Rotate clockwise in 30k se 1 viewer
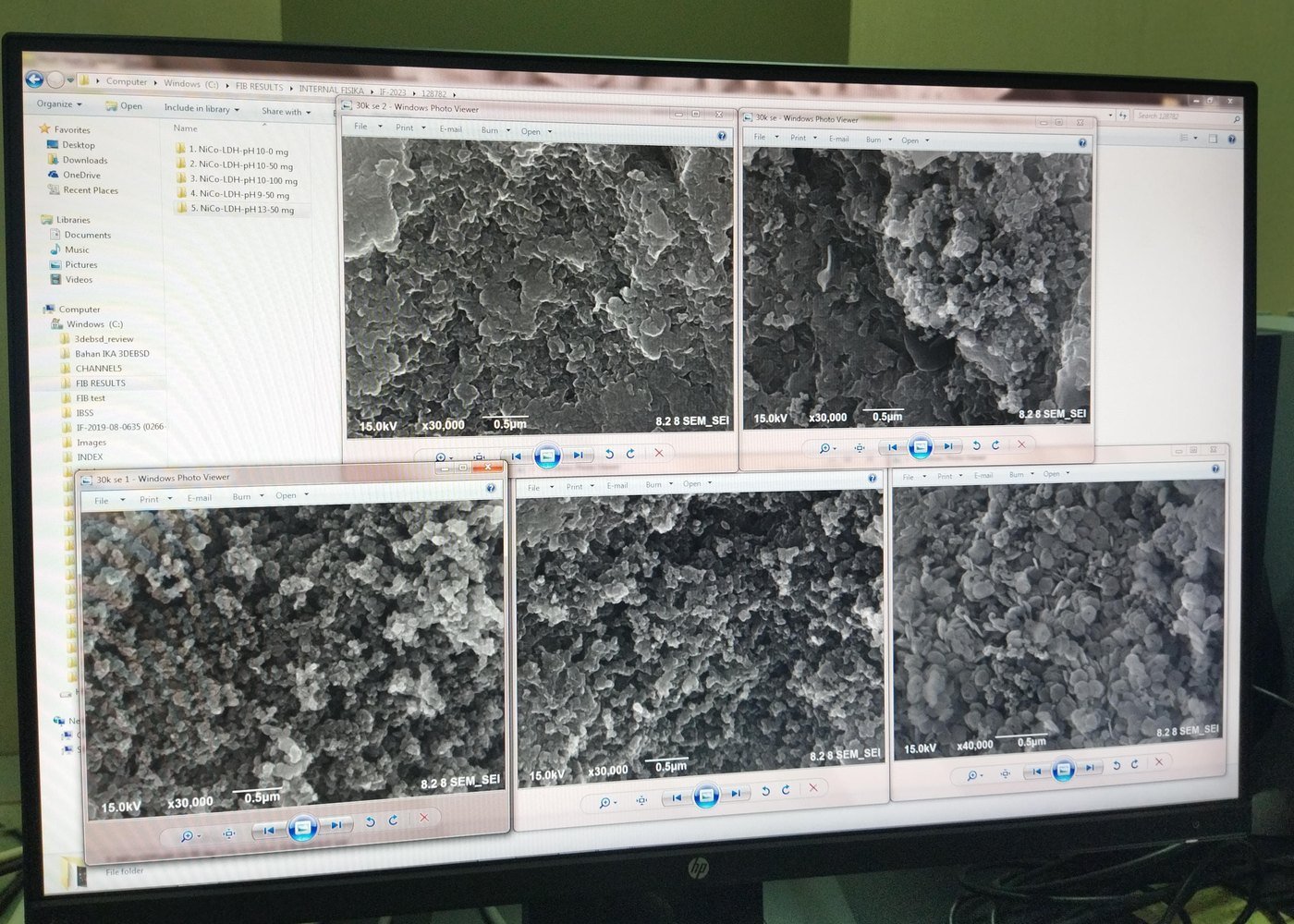The height and width of the screenshot is (924, 1294). tap(393, 820)
